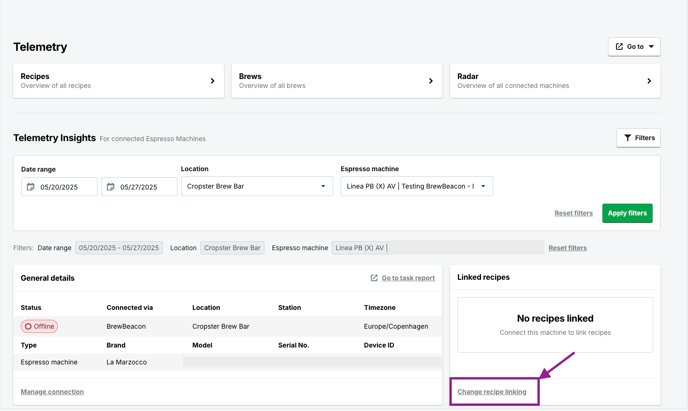Click the chevron arrow on Recipes card
This screenshot has height=411, width=688.
point(212,81)
